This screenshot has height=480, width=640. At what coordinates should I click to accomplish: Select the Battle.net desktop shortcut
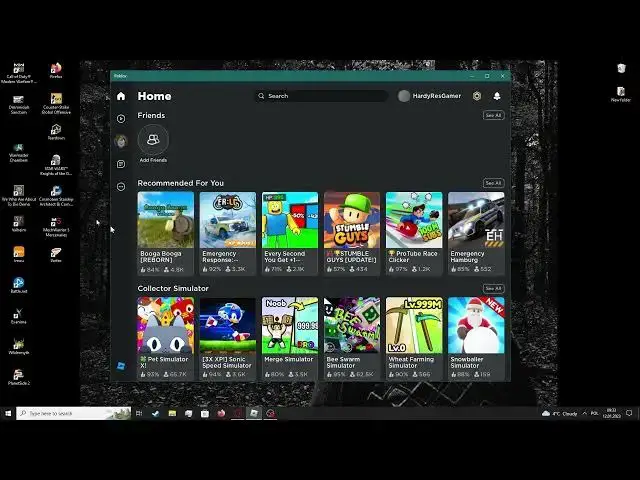(18, 285)
